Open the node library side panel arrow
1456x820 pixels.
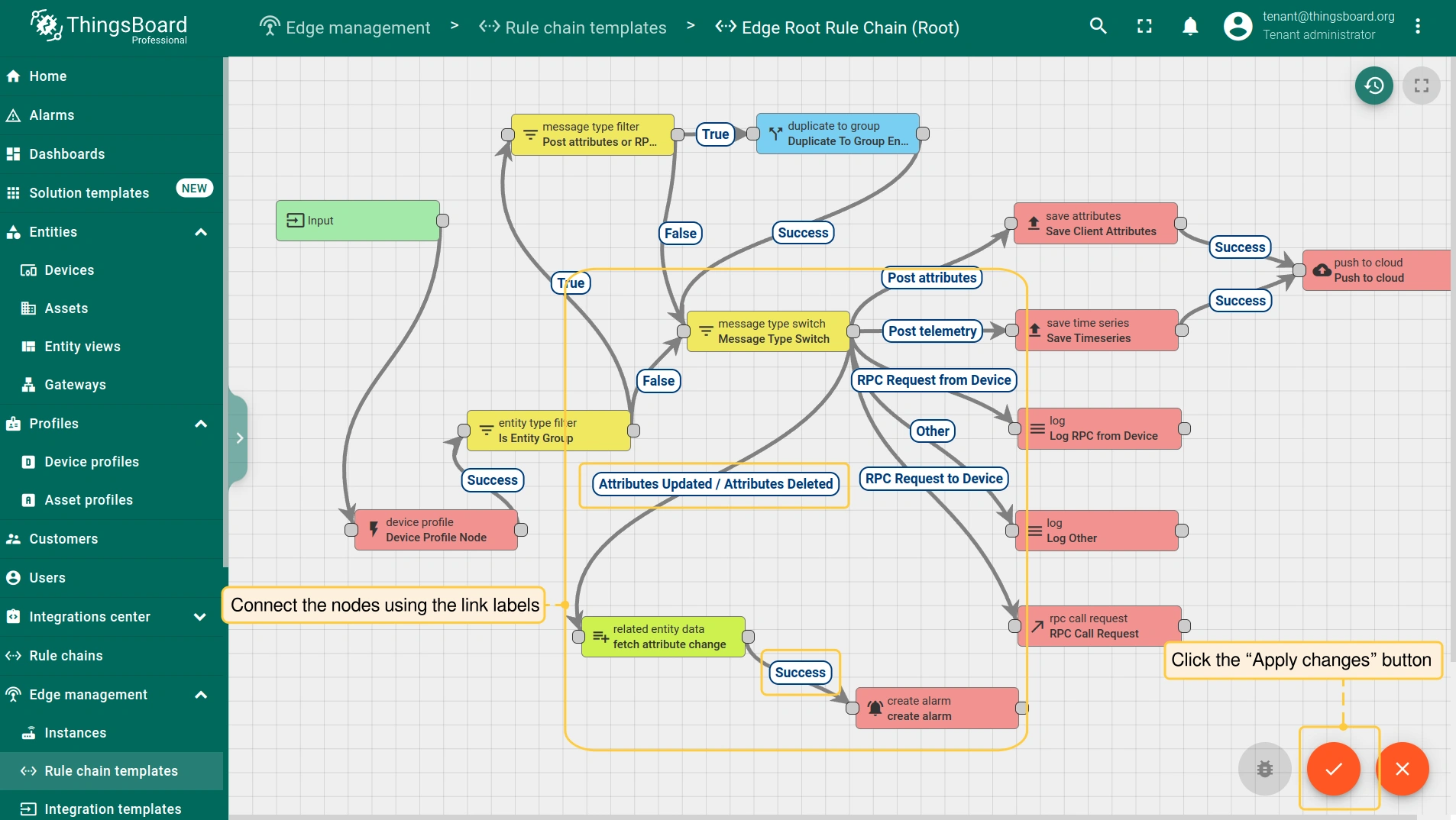pyautogui.click(x=239, y=438)
